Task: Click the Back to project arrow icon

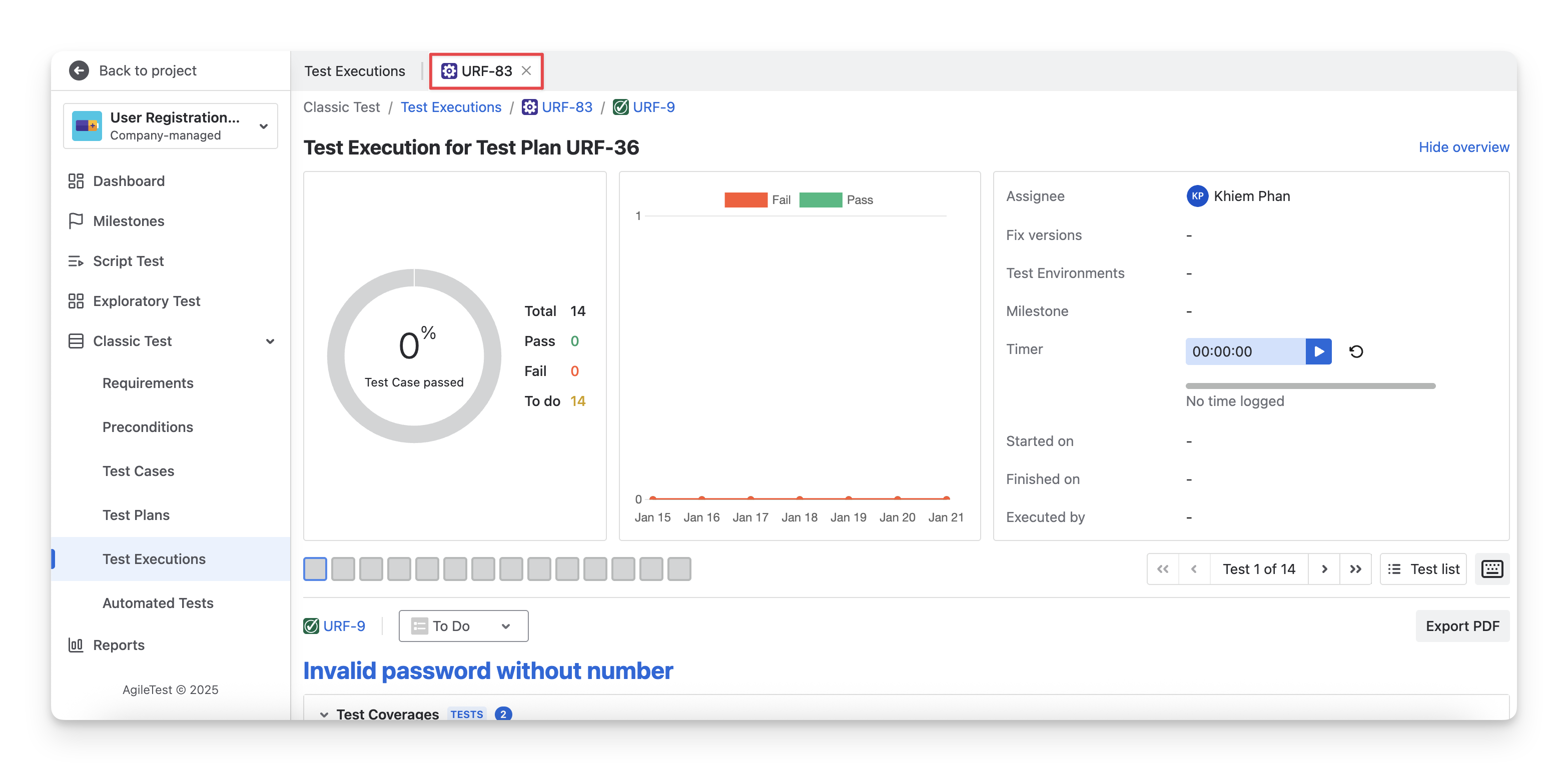Action: tap(79, 70)
